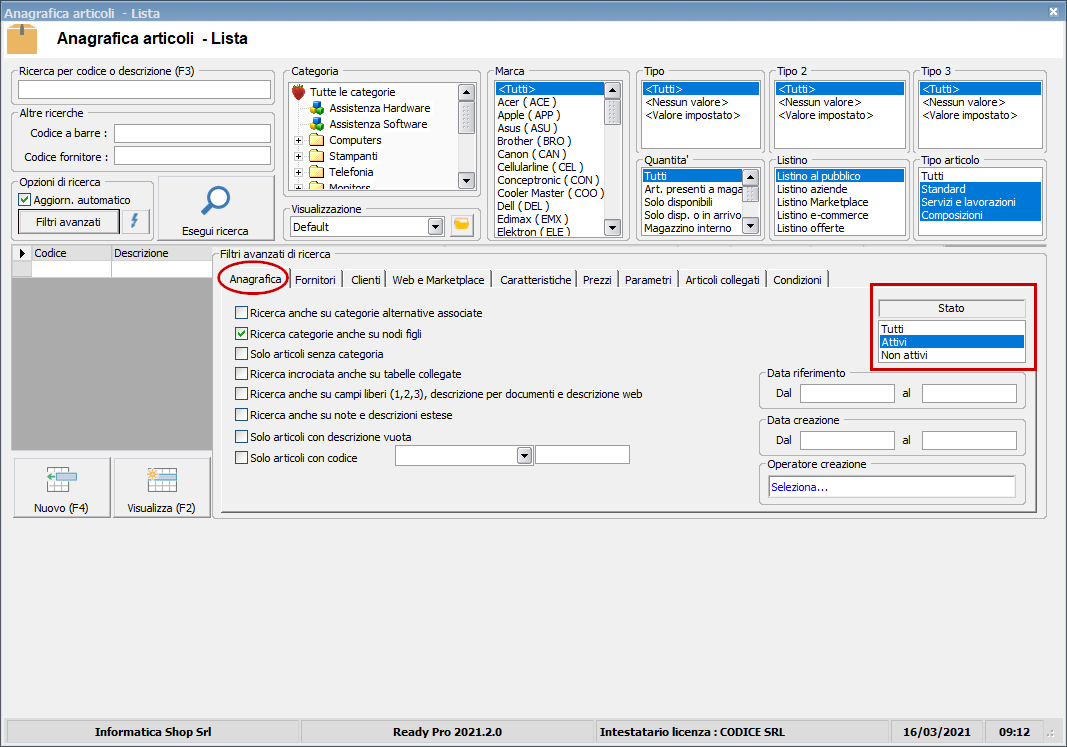
Task: Select Canon ( CAN ) in Marca list
Action: pos(549,154)
